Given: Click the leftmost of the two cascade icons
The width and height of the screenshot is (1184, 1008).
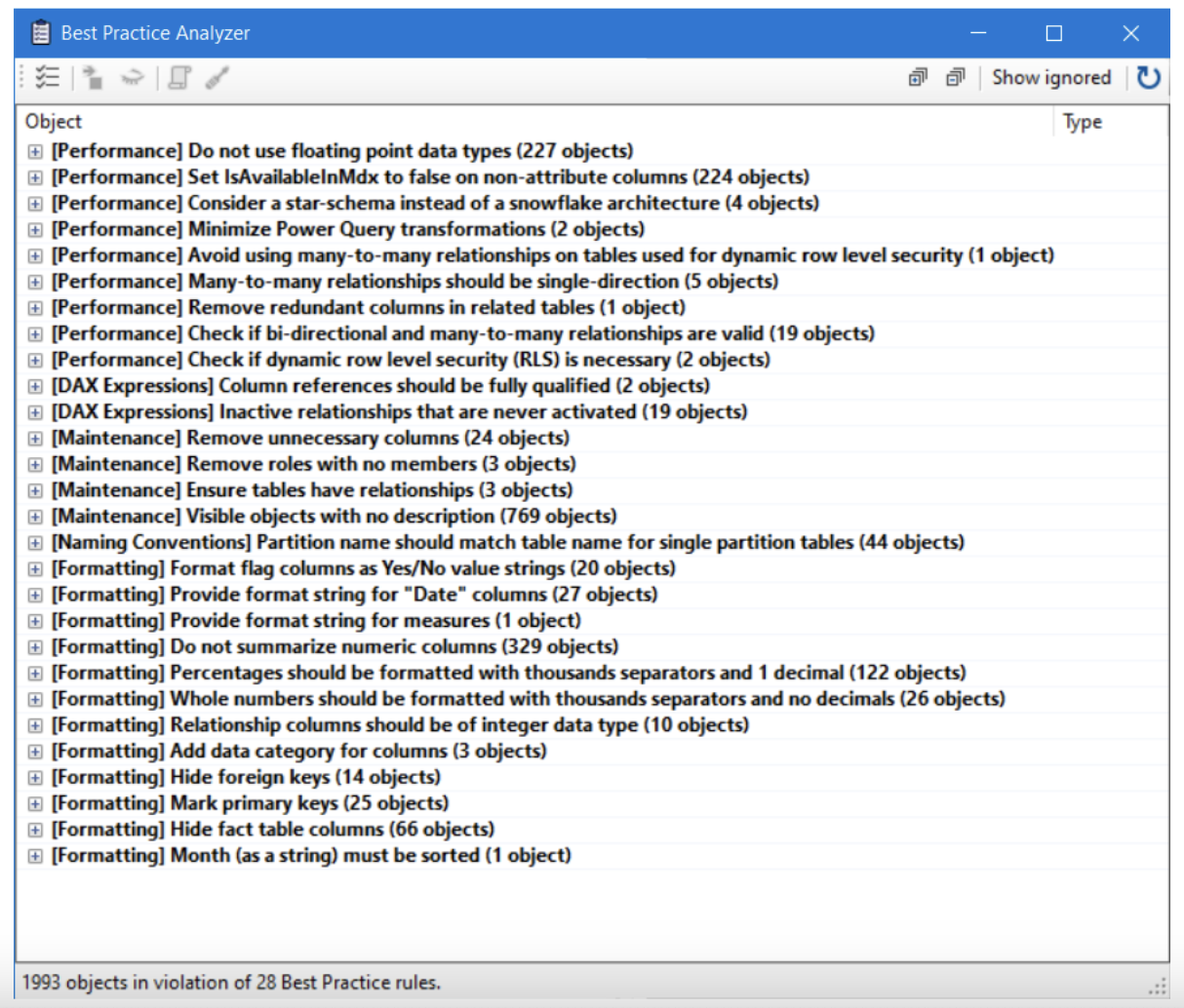Looking at the screenshot, I should pyautogui.click(x=918, y=78).
